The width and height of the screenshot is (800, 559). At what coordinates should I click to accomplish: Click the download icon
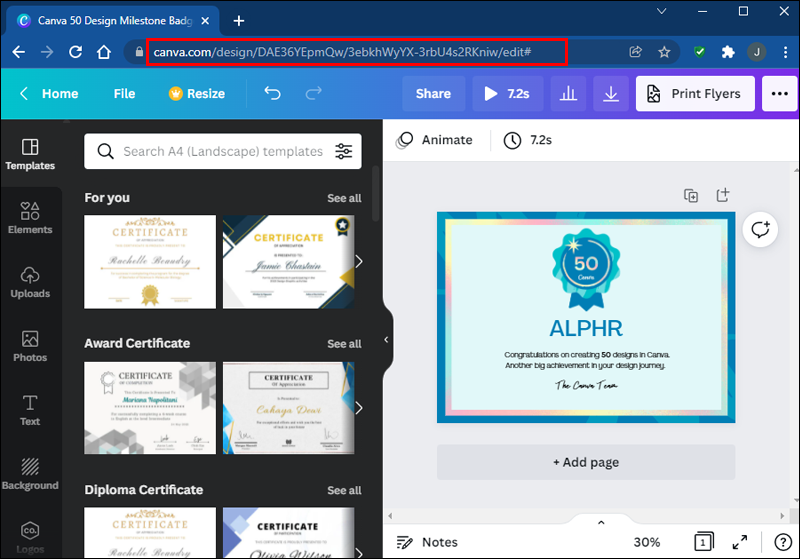click(611, 93)
